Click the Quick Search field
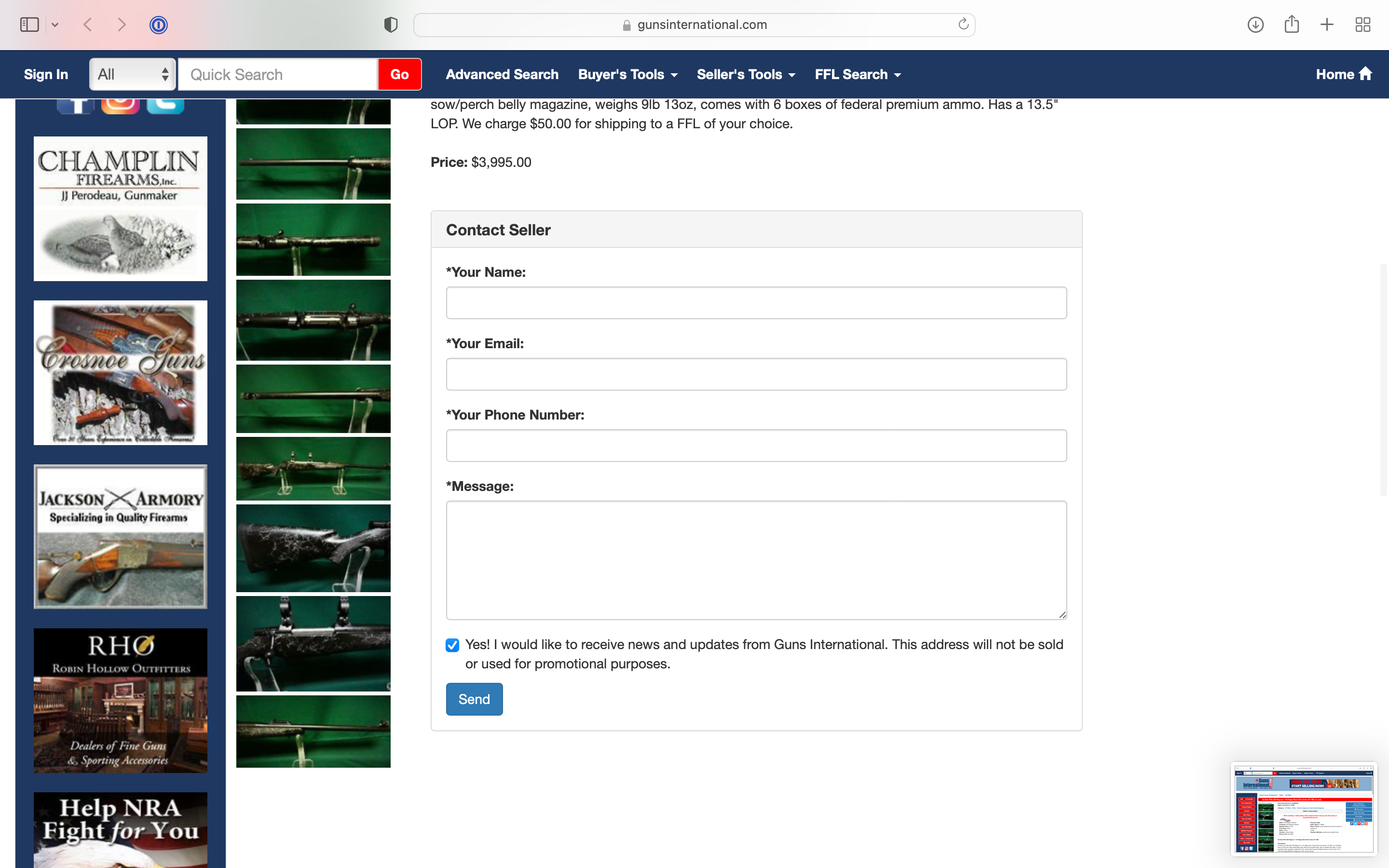The height and width of the screenshot is (868, 1389). [x=278, y=74]
